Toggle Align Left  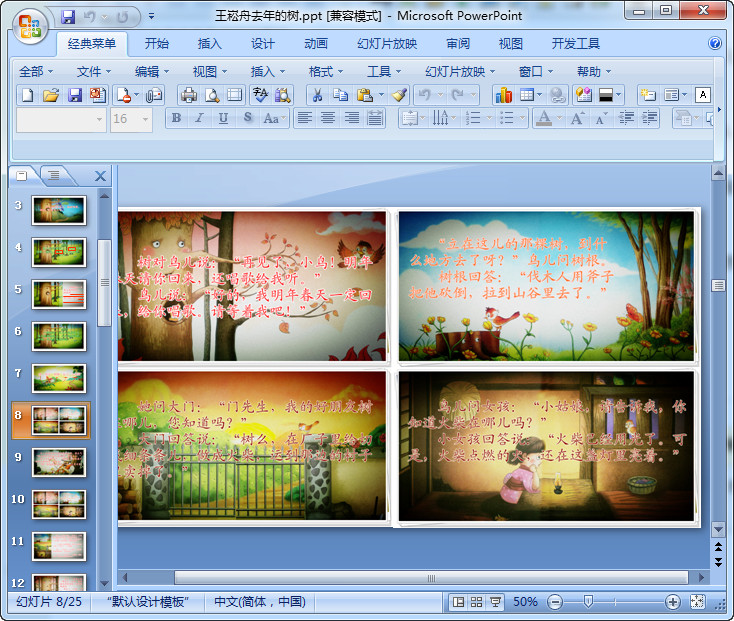point(304,118)
